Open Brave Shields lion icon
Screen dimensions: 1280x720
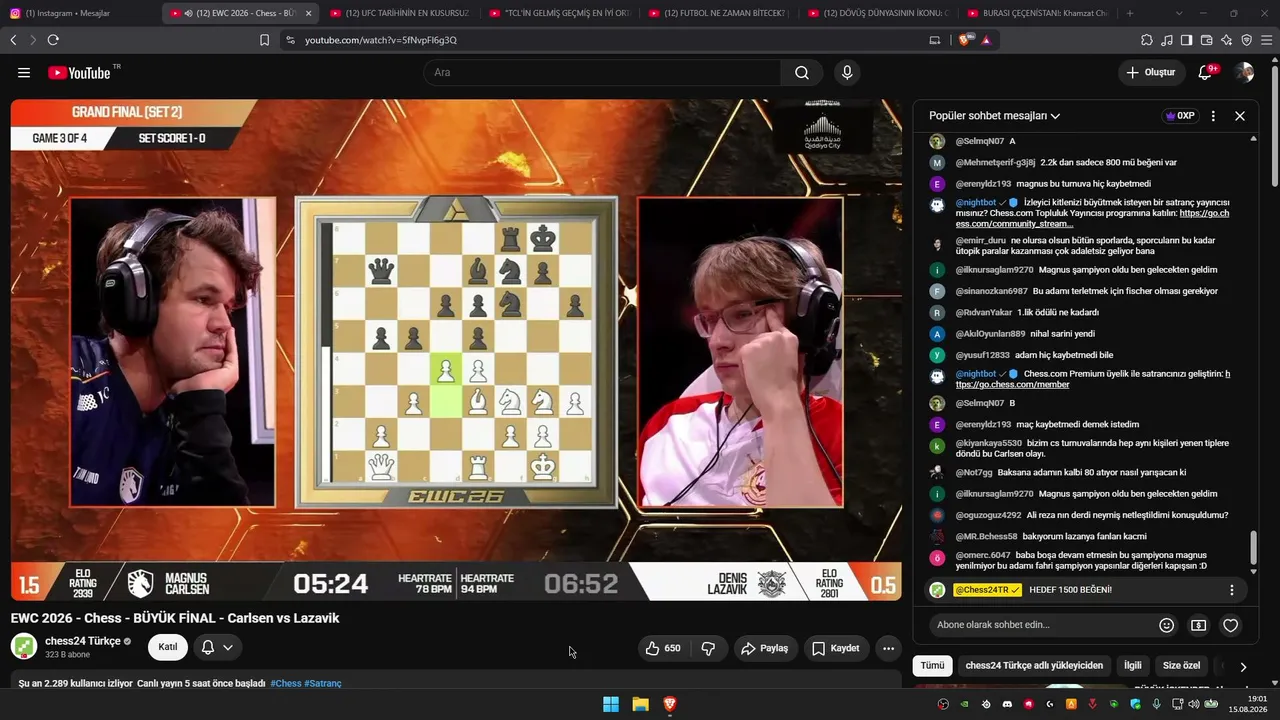pos(964,40)
